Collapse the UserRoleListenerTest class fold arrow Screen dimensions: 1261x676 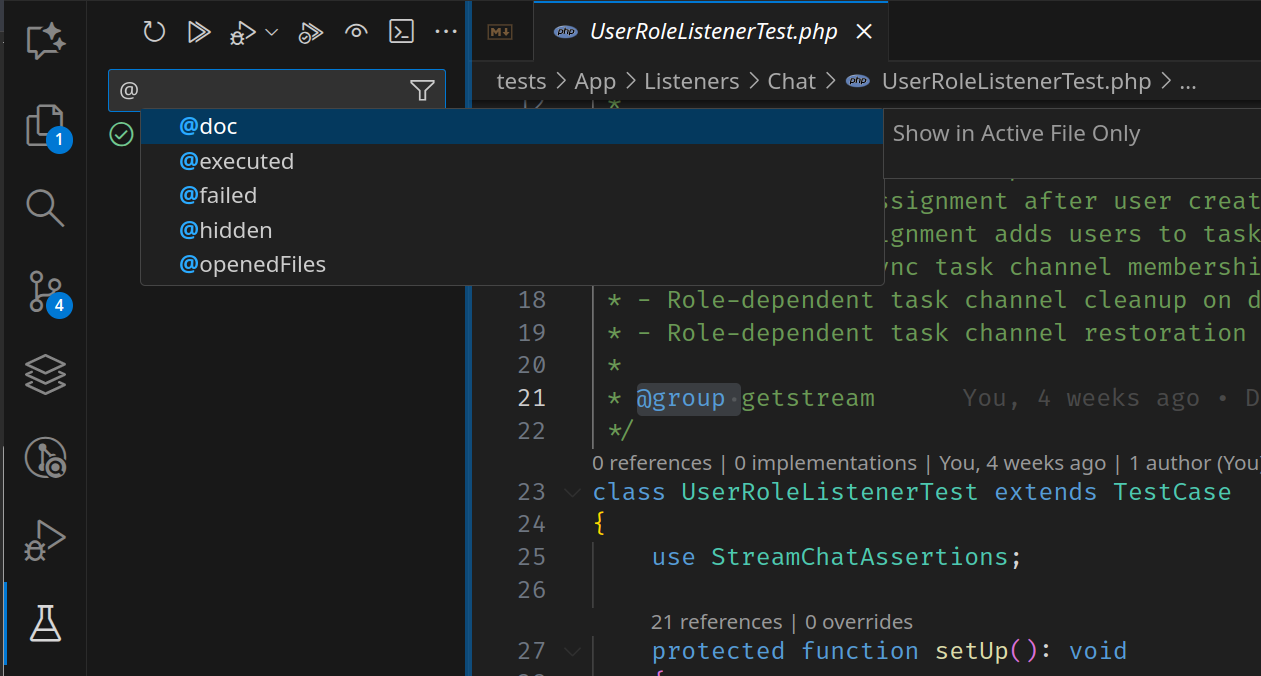571,492
